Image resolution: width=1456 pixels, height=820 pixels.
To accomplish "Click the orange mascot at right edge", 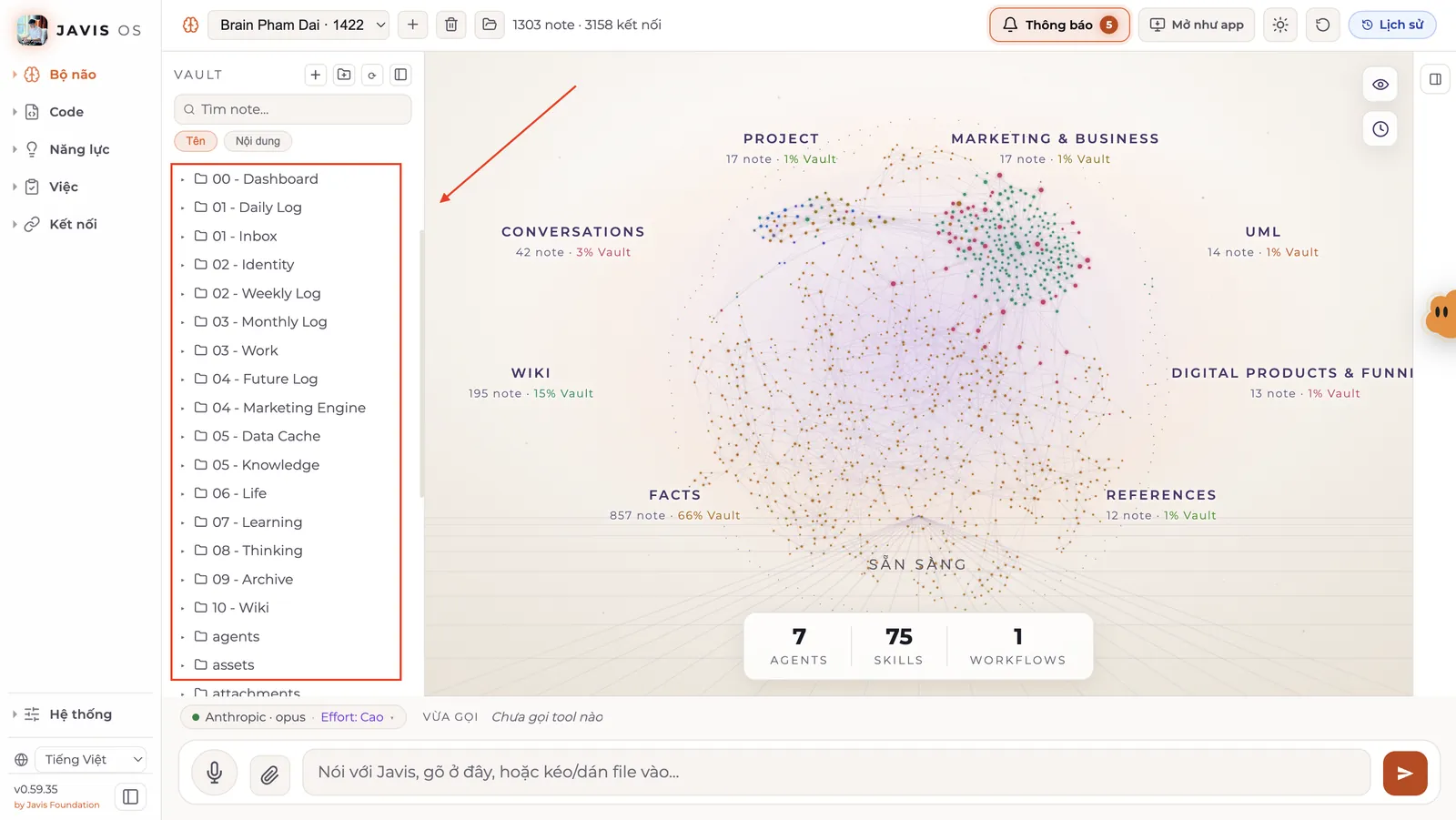I will 1441,314.
